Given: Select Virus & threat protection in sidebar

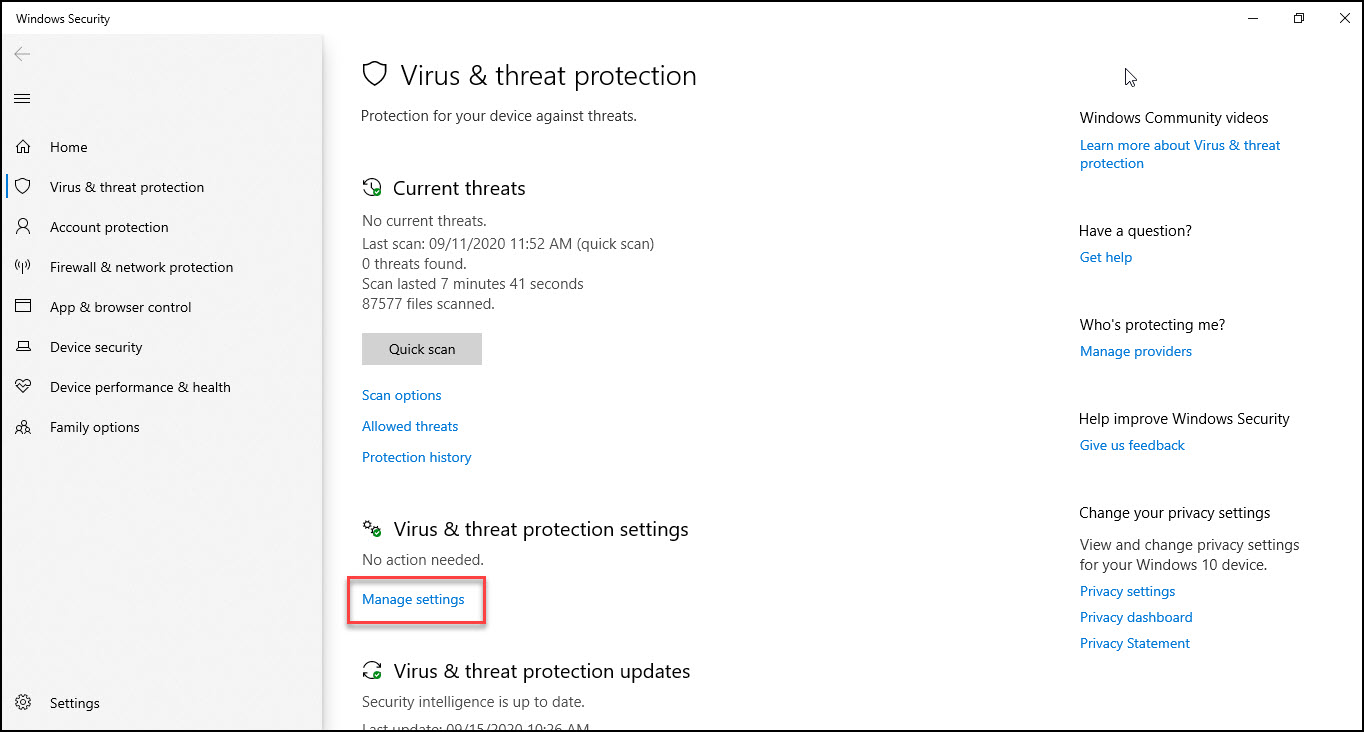Looking at the screenshot, I should pyautogui.click(x=126, y=187).
